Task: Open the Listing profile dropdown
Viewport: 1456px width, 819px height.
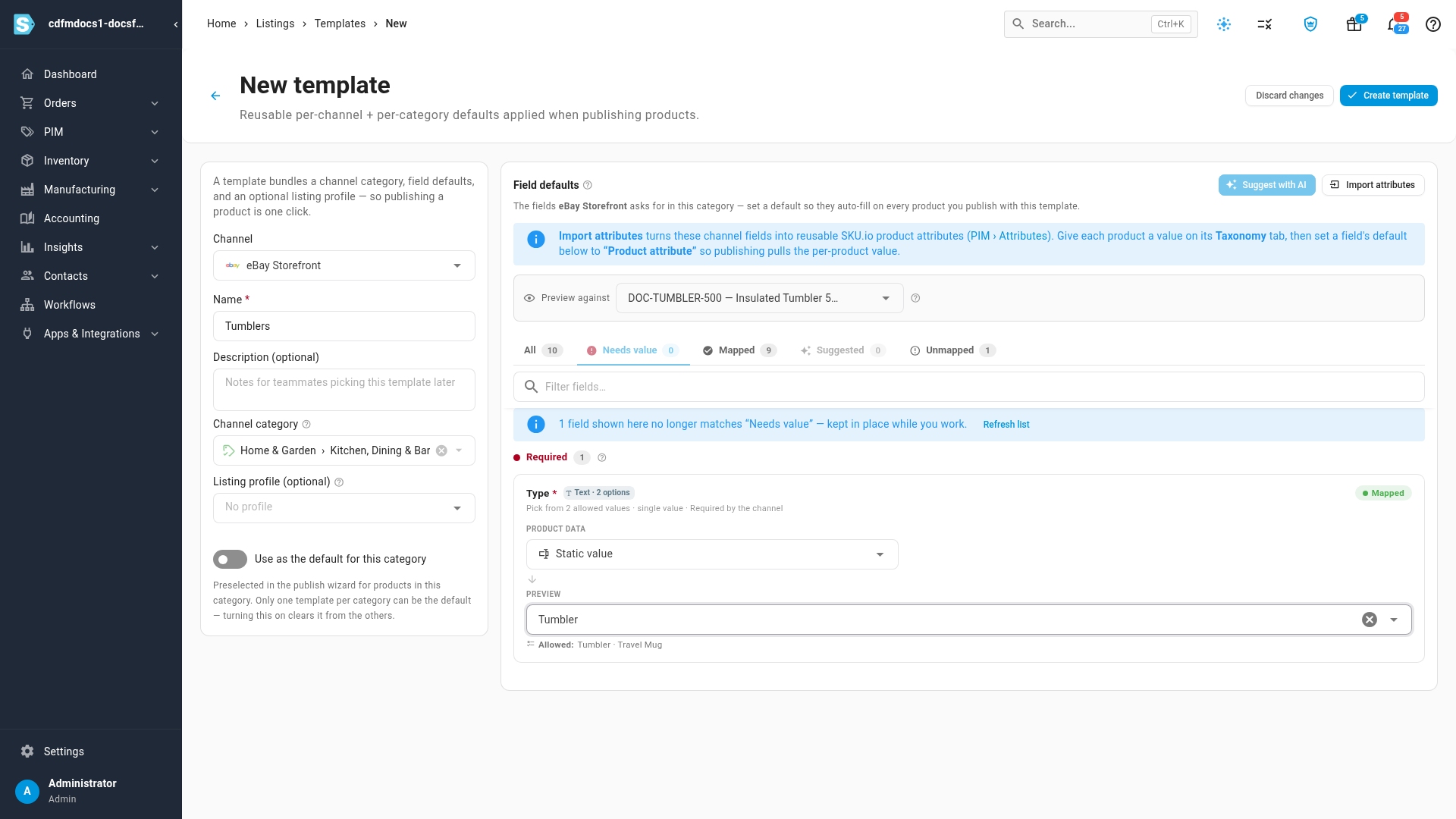Action: (x=344, y=508)
